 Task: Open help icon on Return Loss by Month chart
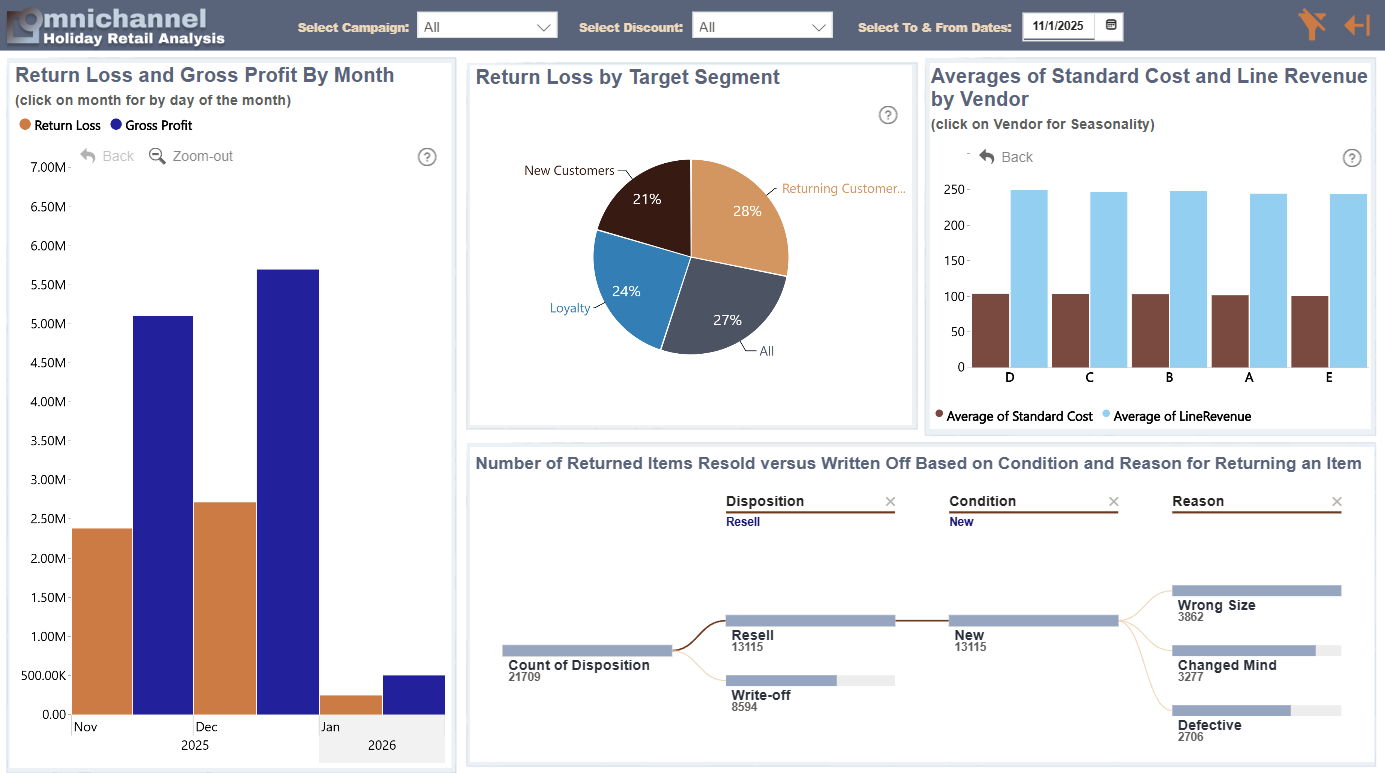[x=427, y=157]
